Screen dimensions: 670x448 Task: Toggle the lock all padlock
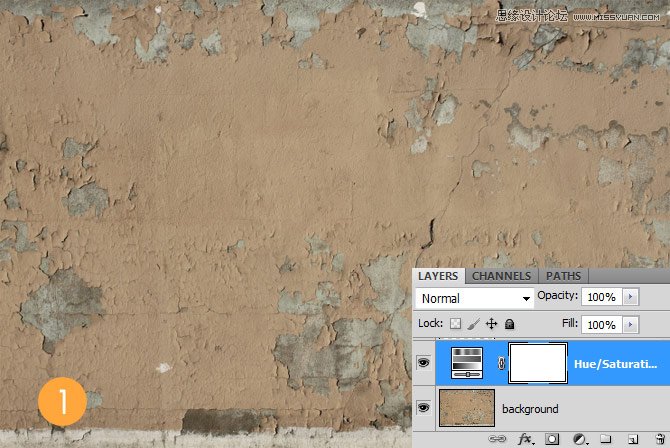[509, 324]
